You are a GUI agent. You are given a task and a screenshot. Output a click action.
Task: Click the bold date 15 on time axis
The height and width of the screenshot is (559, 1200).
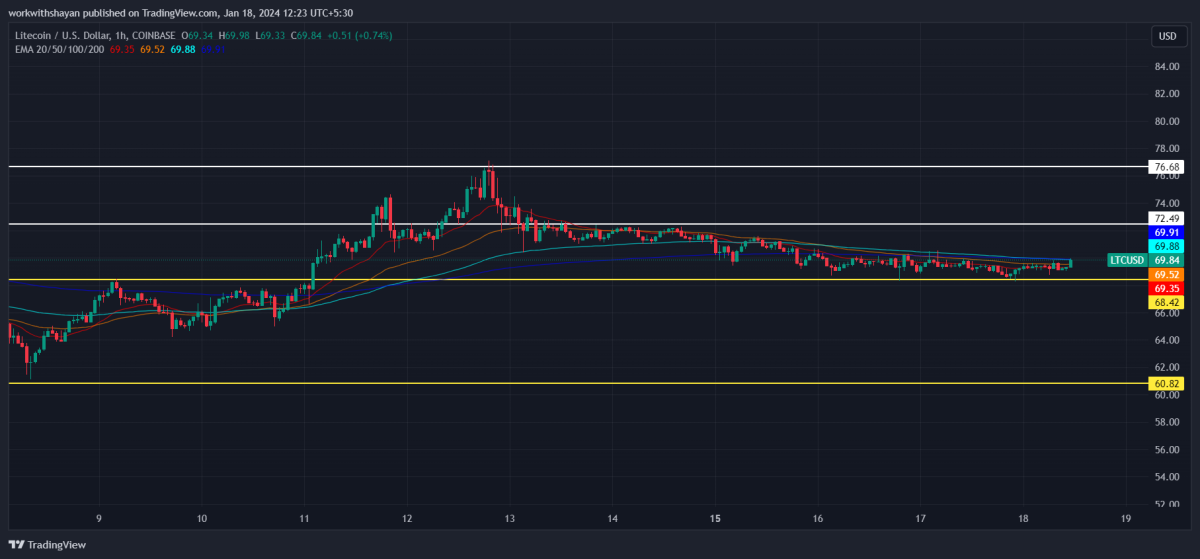point(715,519)
